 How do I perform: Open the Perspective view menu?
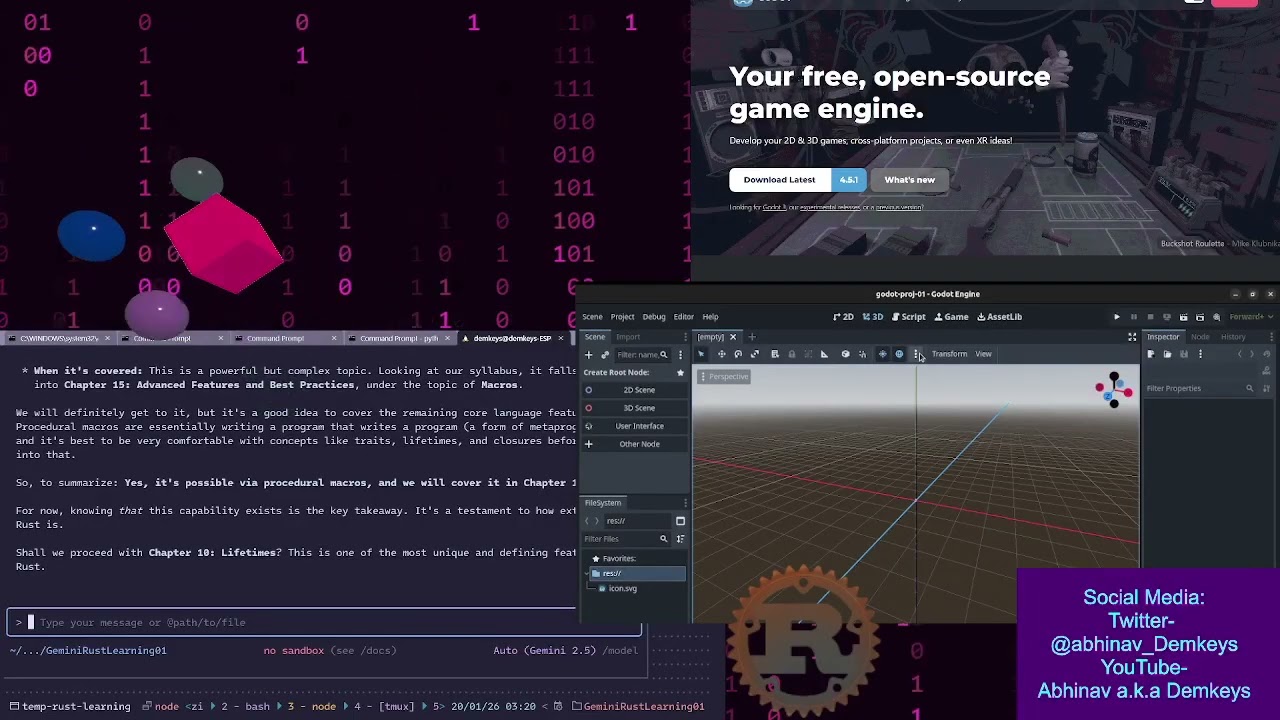pos(724,377)
